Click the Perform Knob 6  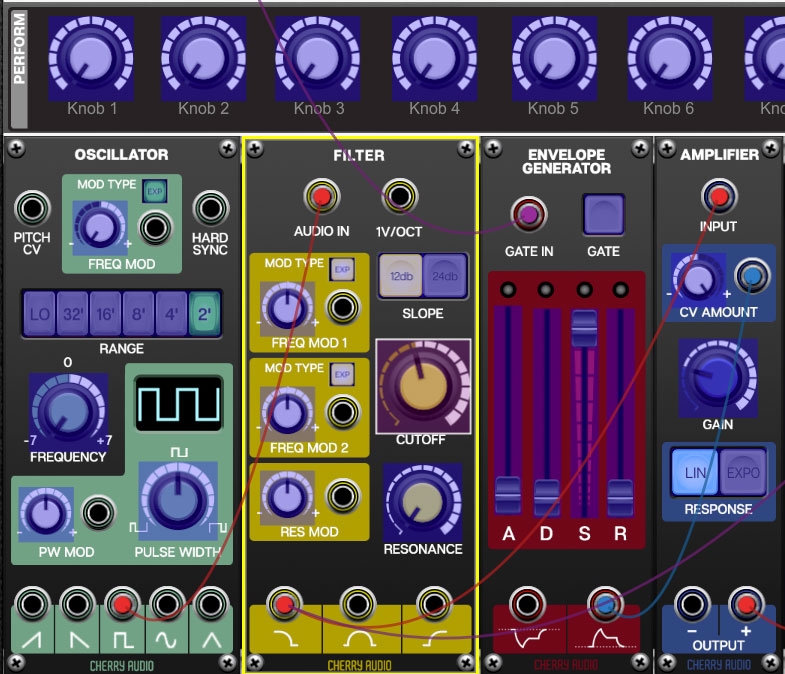pos(670,59)
